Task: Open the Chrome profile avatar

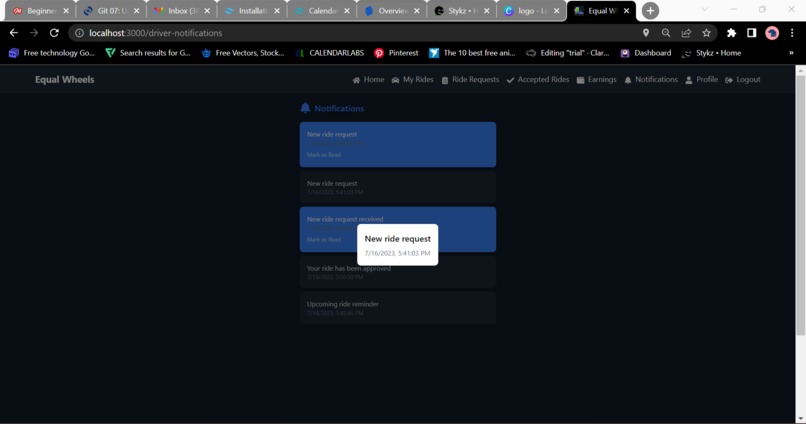Action: click(x=772, y=33)
